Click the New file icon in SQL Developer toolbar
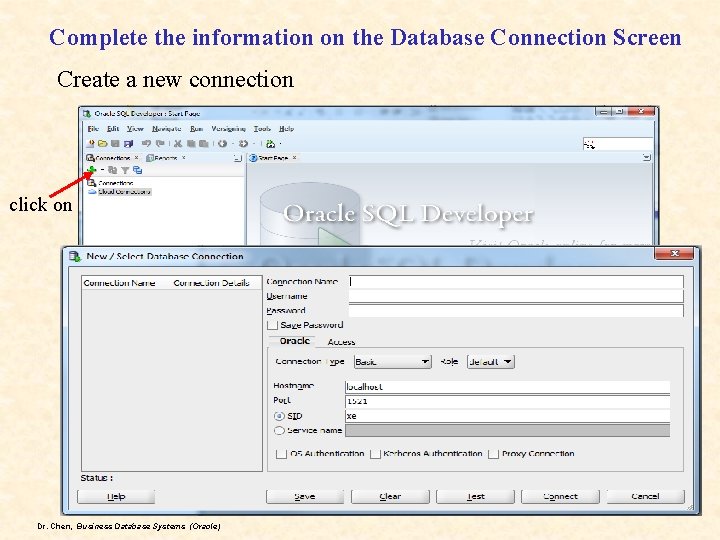The image size is (720, 540). pos(91,144)
